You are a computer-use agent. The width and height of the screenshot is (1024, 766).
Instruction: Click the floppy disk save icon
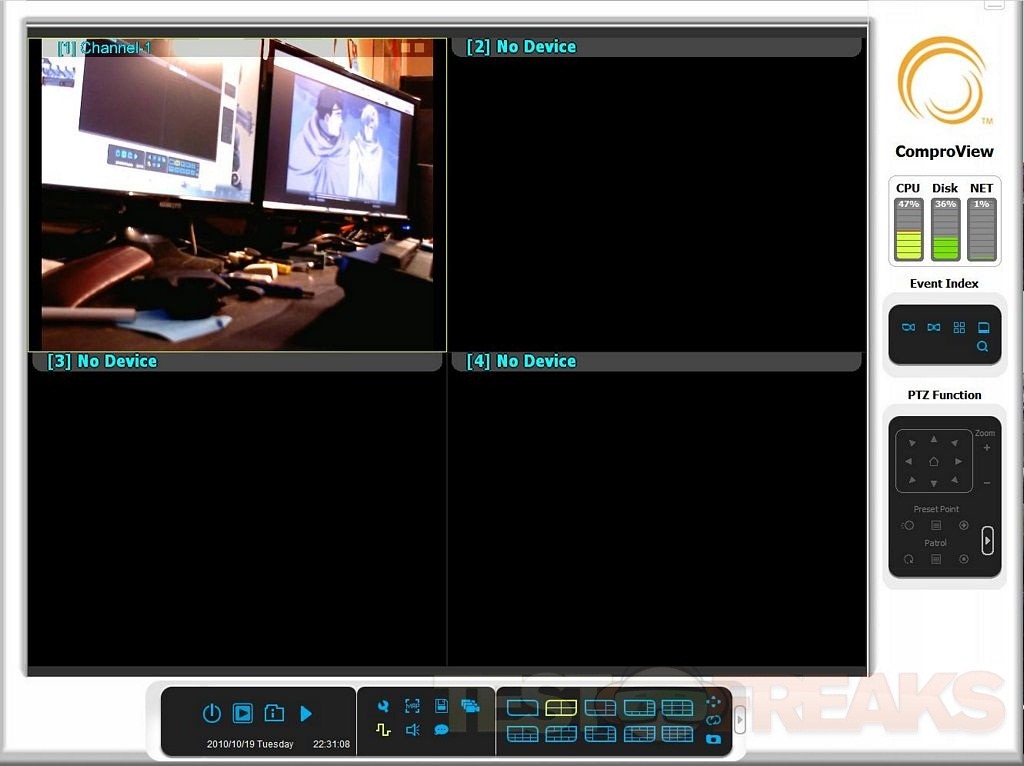pos(441,706)
